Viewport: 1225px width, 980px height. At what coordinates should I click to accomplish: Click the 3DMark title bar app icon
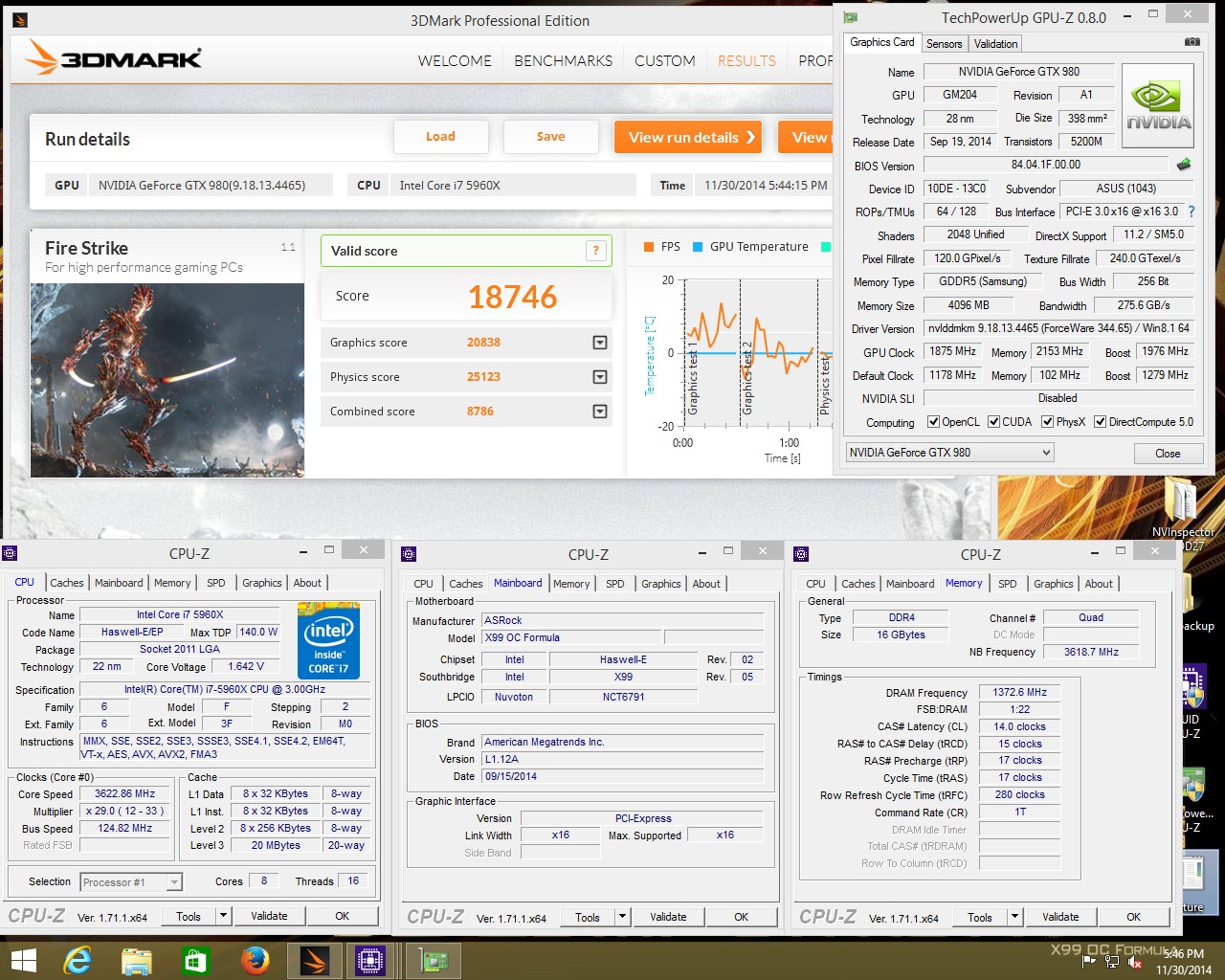(20, 20)
